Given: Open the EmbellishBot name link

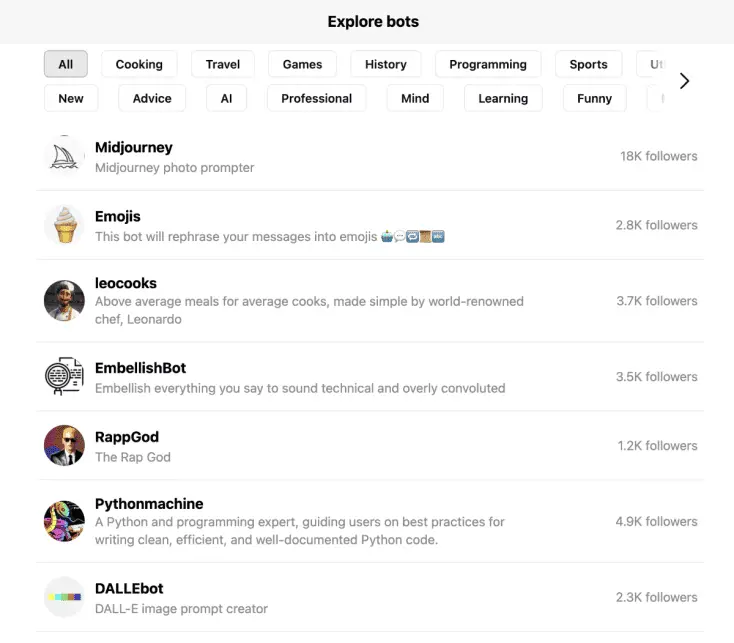Looking at the screenshot, I should [x=140, y=368].
